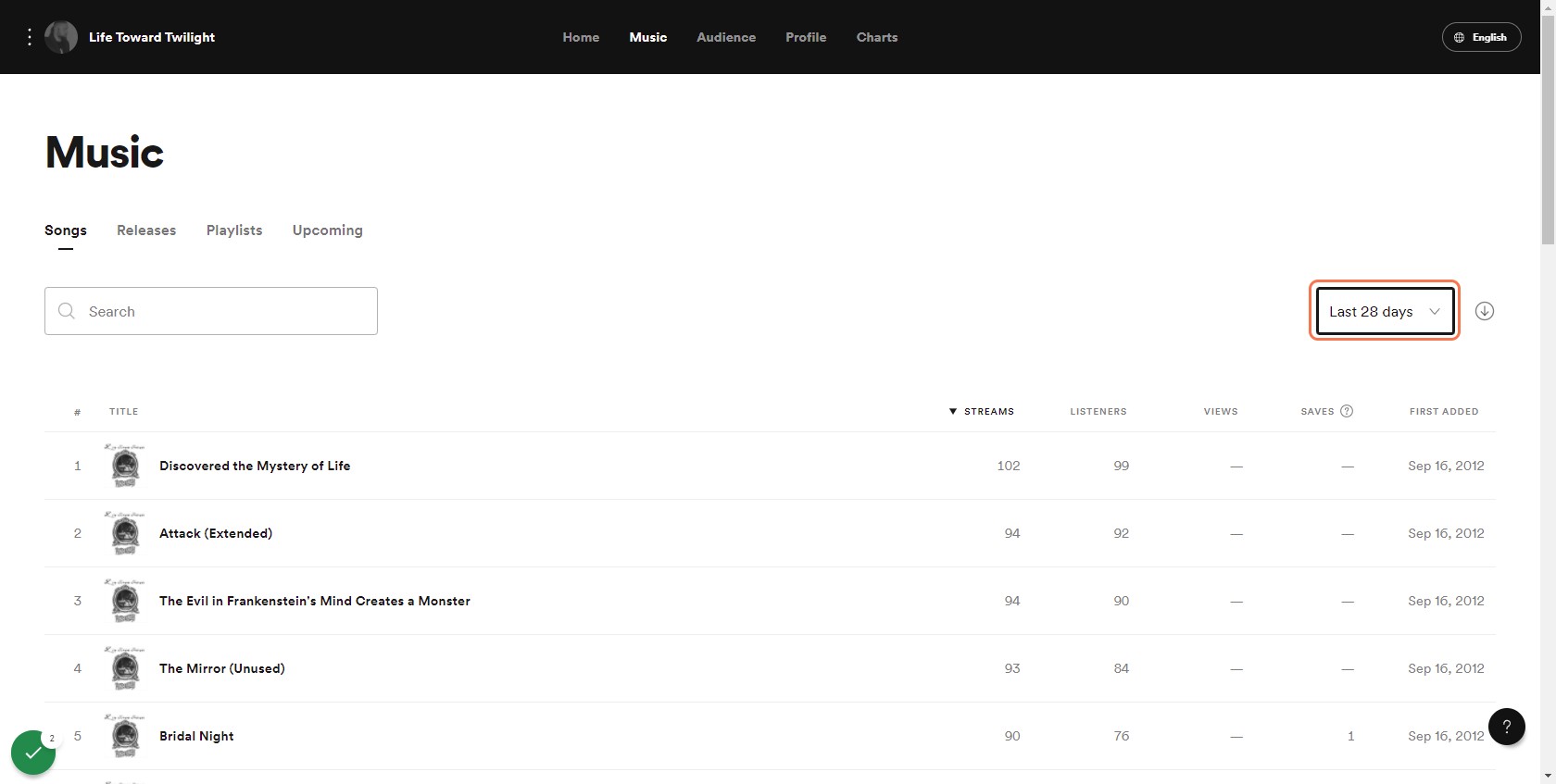Select the Songs tab
The height and width of the screenshot is (784, 1556).
pos(66,230)
